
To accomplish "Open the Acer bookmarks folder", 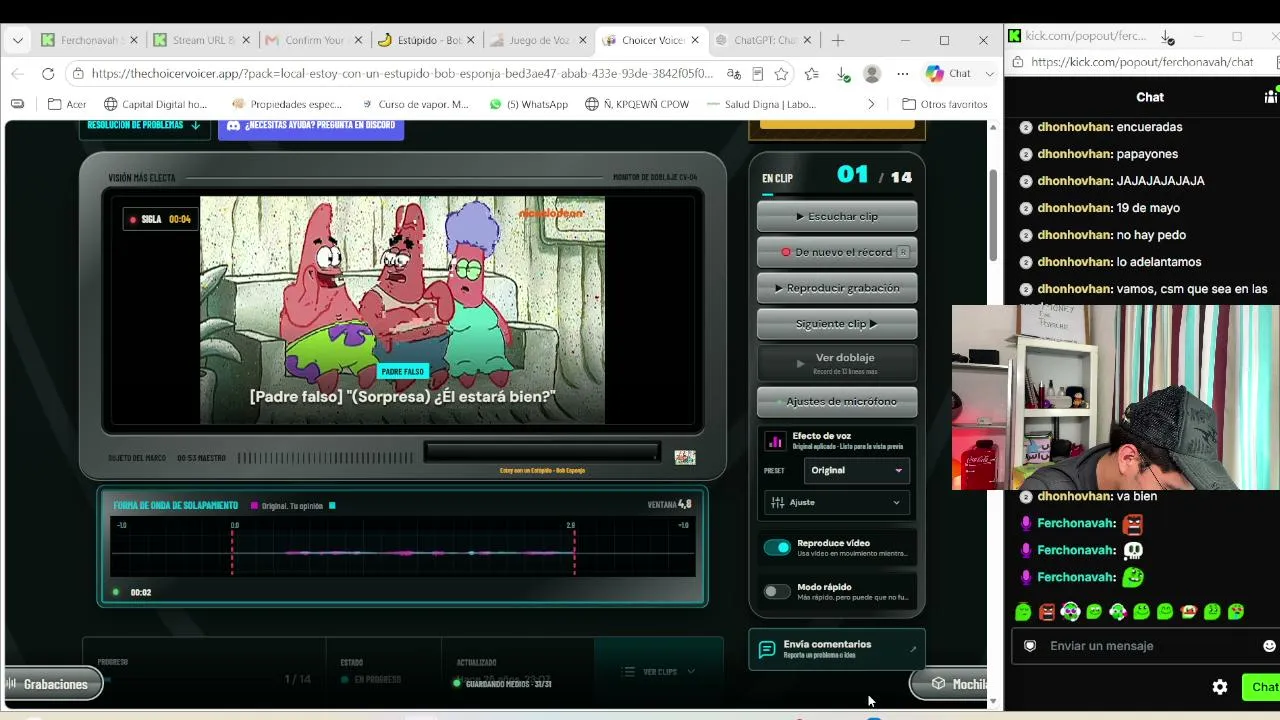I will 67,104.
